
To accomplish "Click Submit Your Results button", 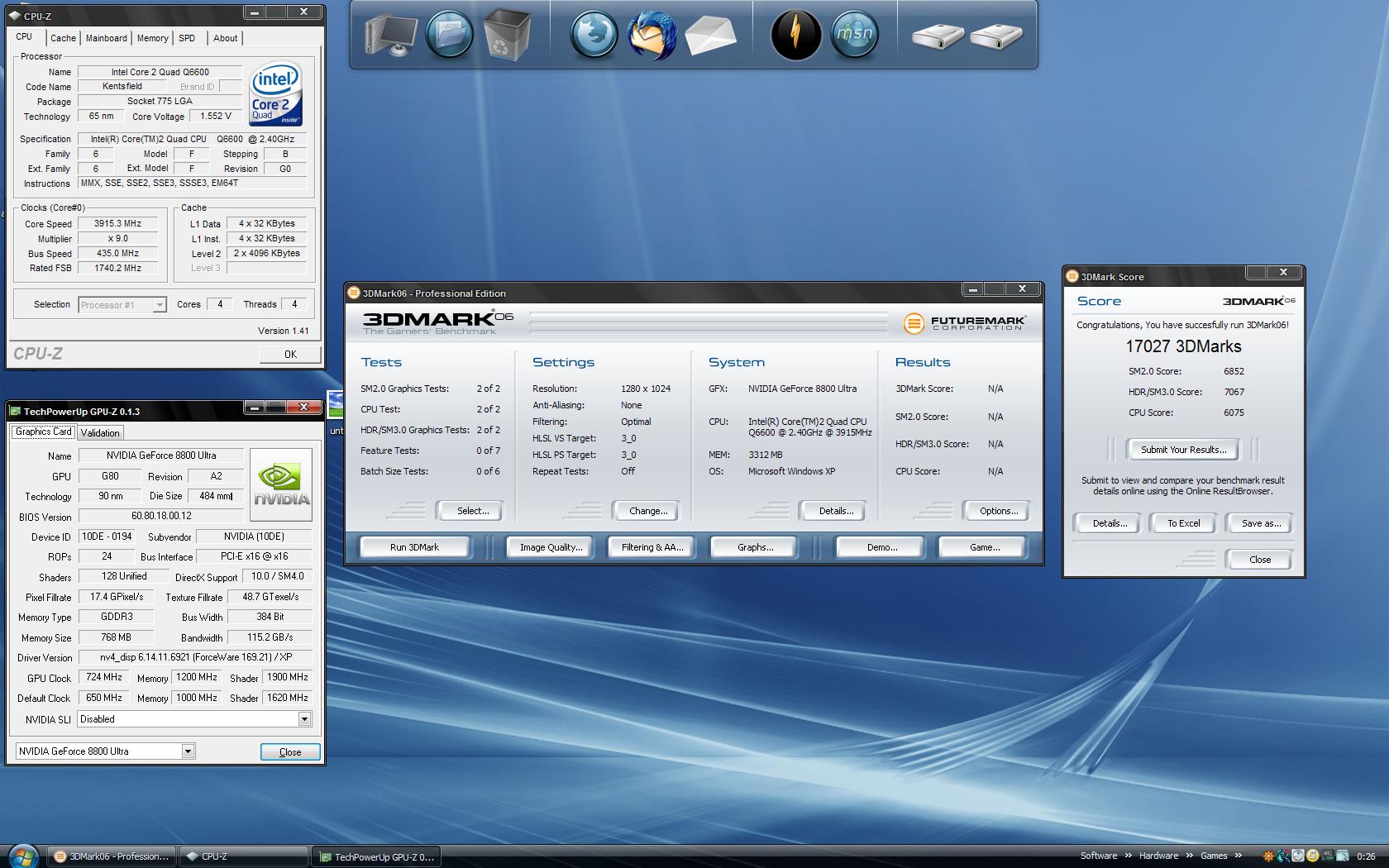I will click(x=1183, y=450).
